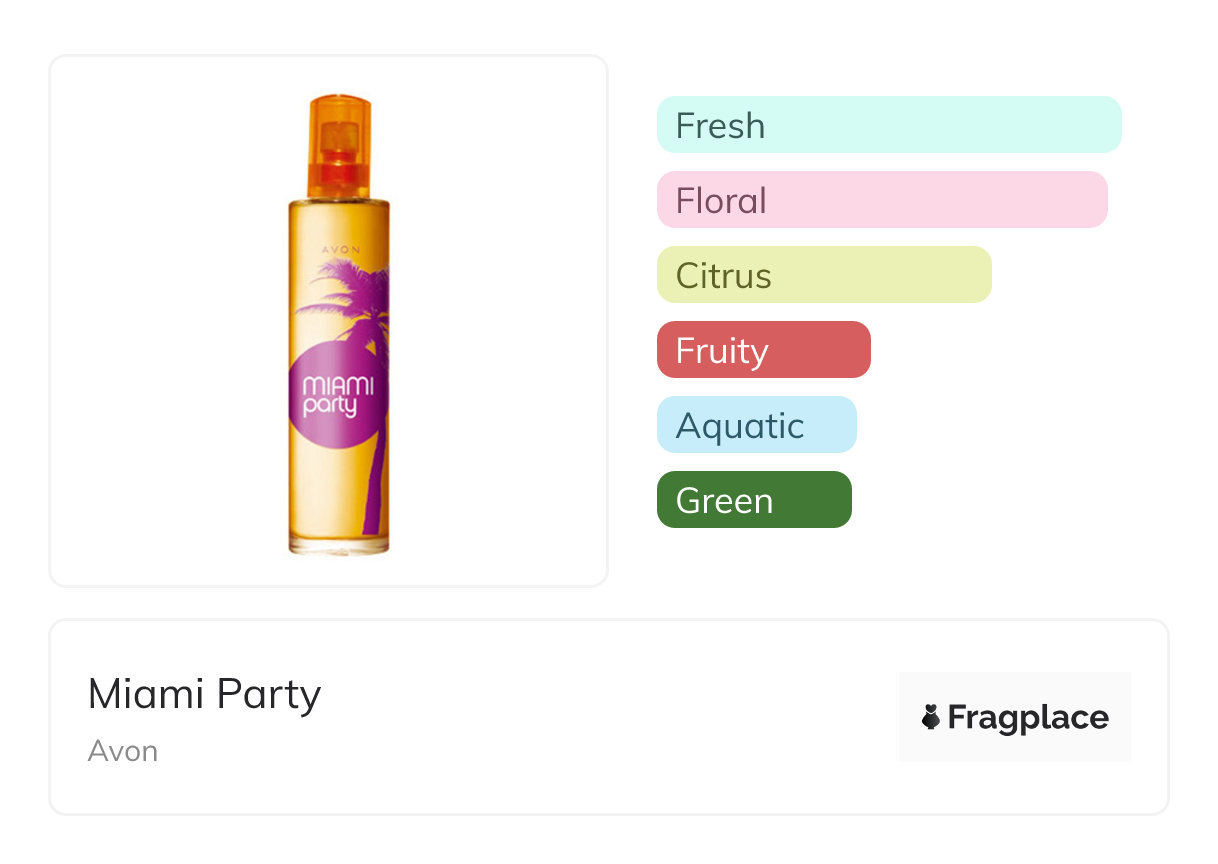Click the Fragplace wordmark text
The height and width of the screenshot is (864, 1218).
pos(1028,717)
